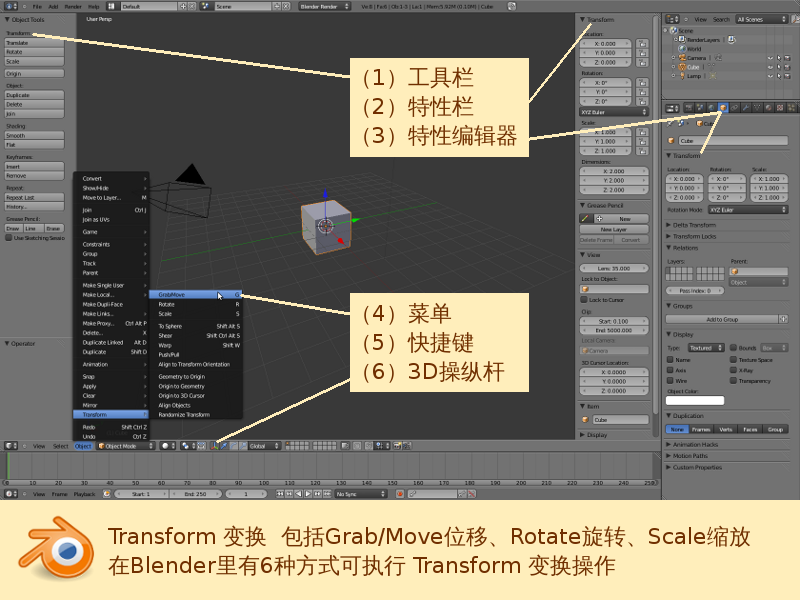
Task: Select the translate manipulator arrow icon
Action: [x=224, y=446]
